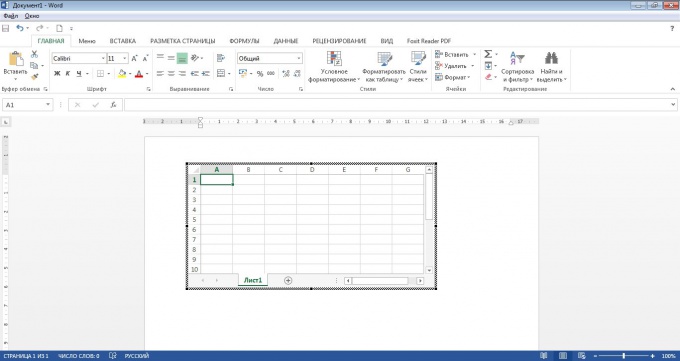Click РУССКИЙ language in status bar
This screenshot has height=361, width=680.
point(137,356)
